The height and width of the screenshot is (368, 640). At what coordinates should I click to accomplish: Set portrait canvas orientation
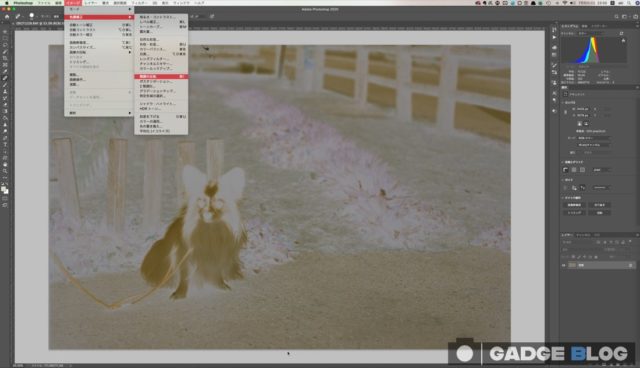[579, 124]
